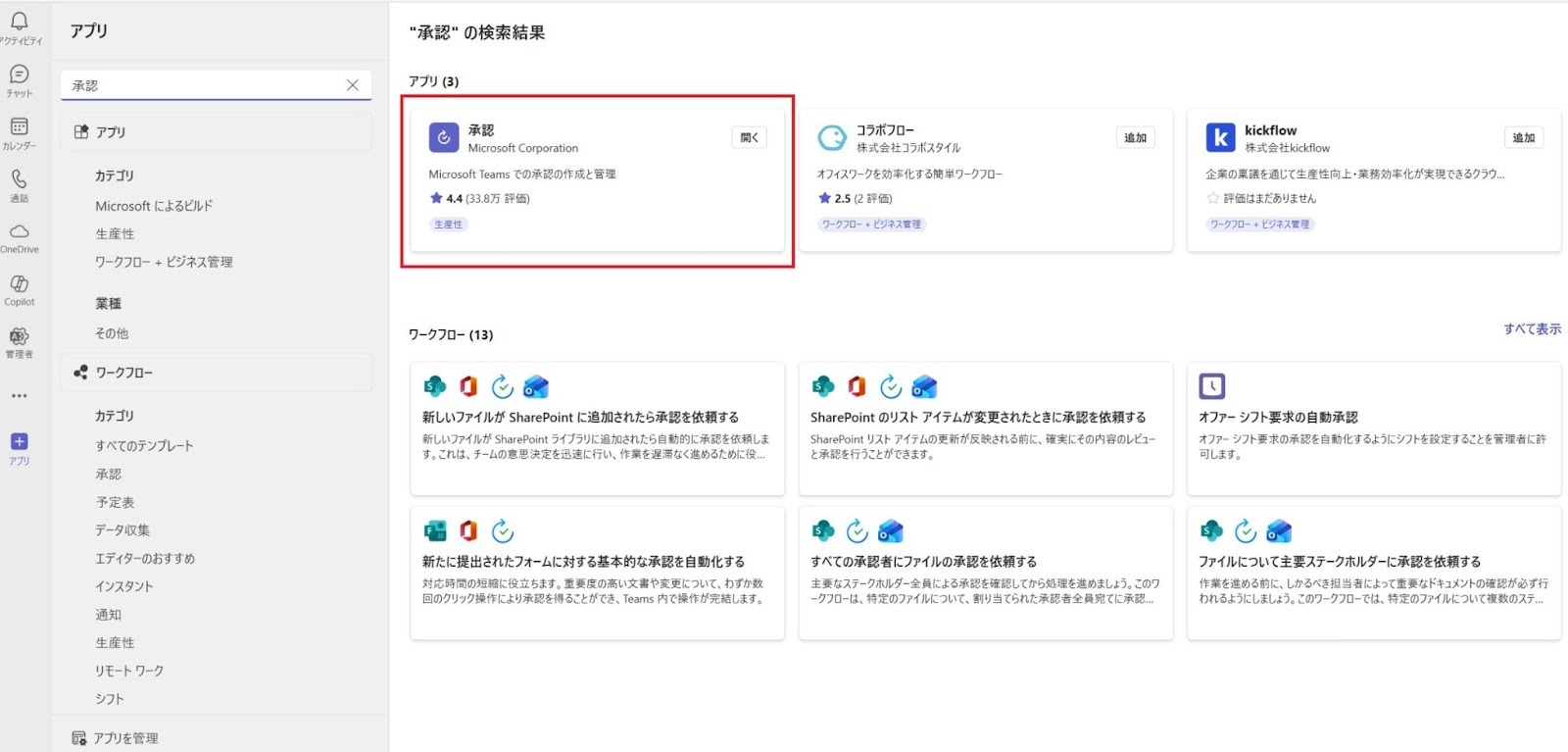This screenshot has height=752, width=1568.
Task: Click the three-dots more apps icon
Action: click(x=19, y=396)
